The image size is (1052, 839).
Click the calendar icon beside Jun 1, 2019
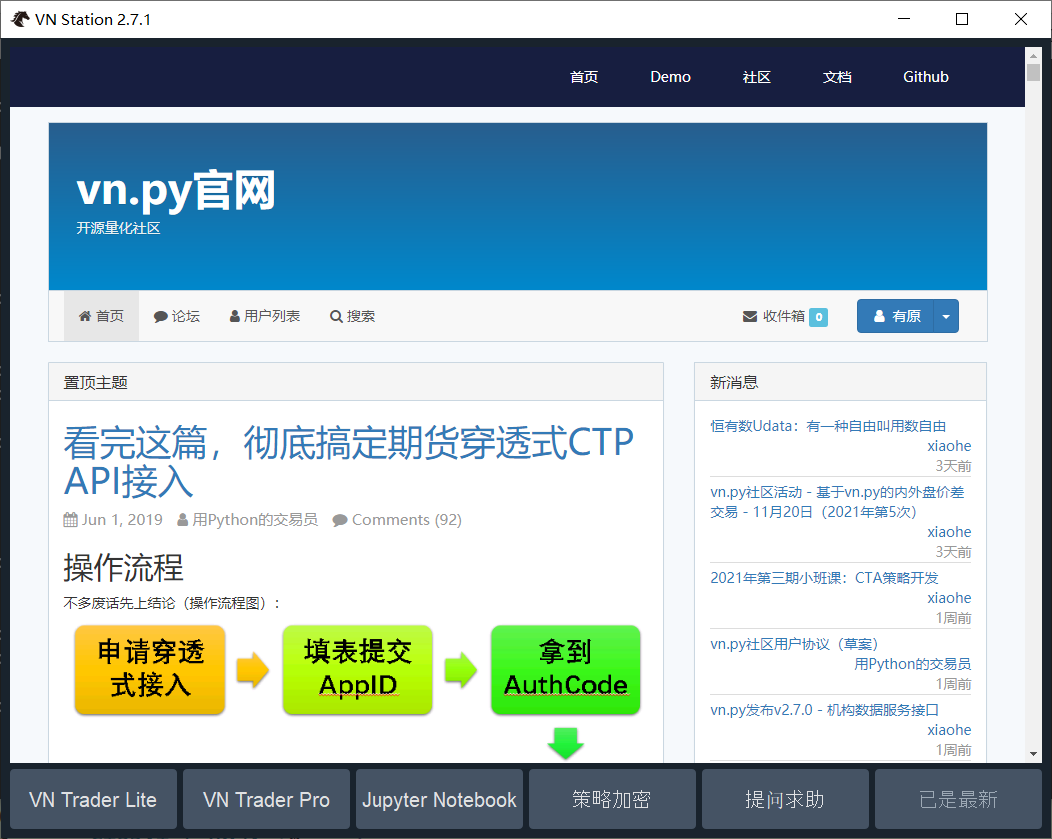(x=71, y=519)
